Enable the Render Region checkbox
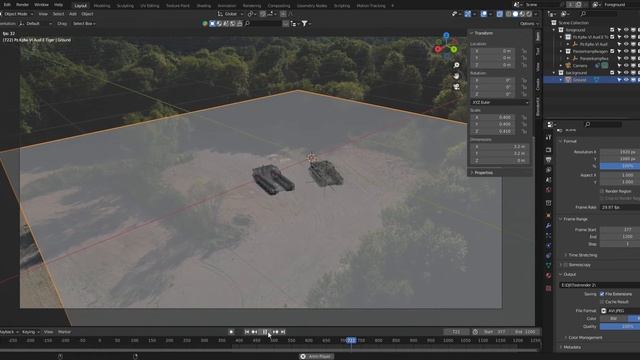Image resolution: width=640 pixels, height=360 pixels. pyautogui.click(x=602, y=191)
